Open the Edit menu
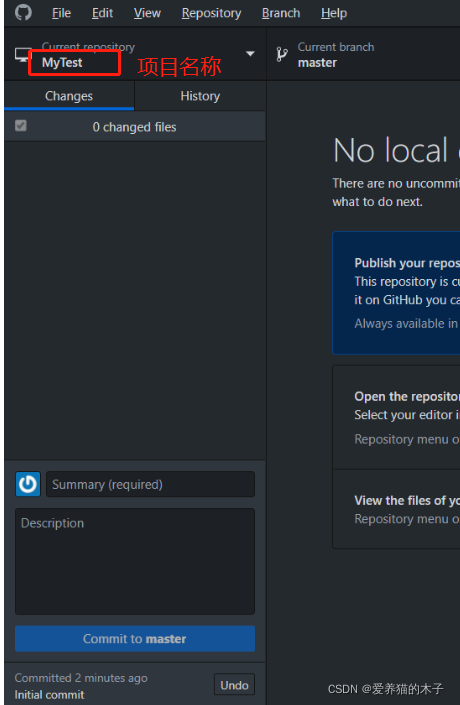Image resolution: width=460 pixels, height=705 pixels. pyautogui.click(x=103, y=13)
